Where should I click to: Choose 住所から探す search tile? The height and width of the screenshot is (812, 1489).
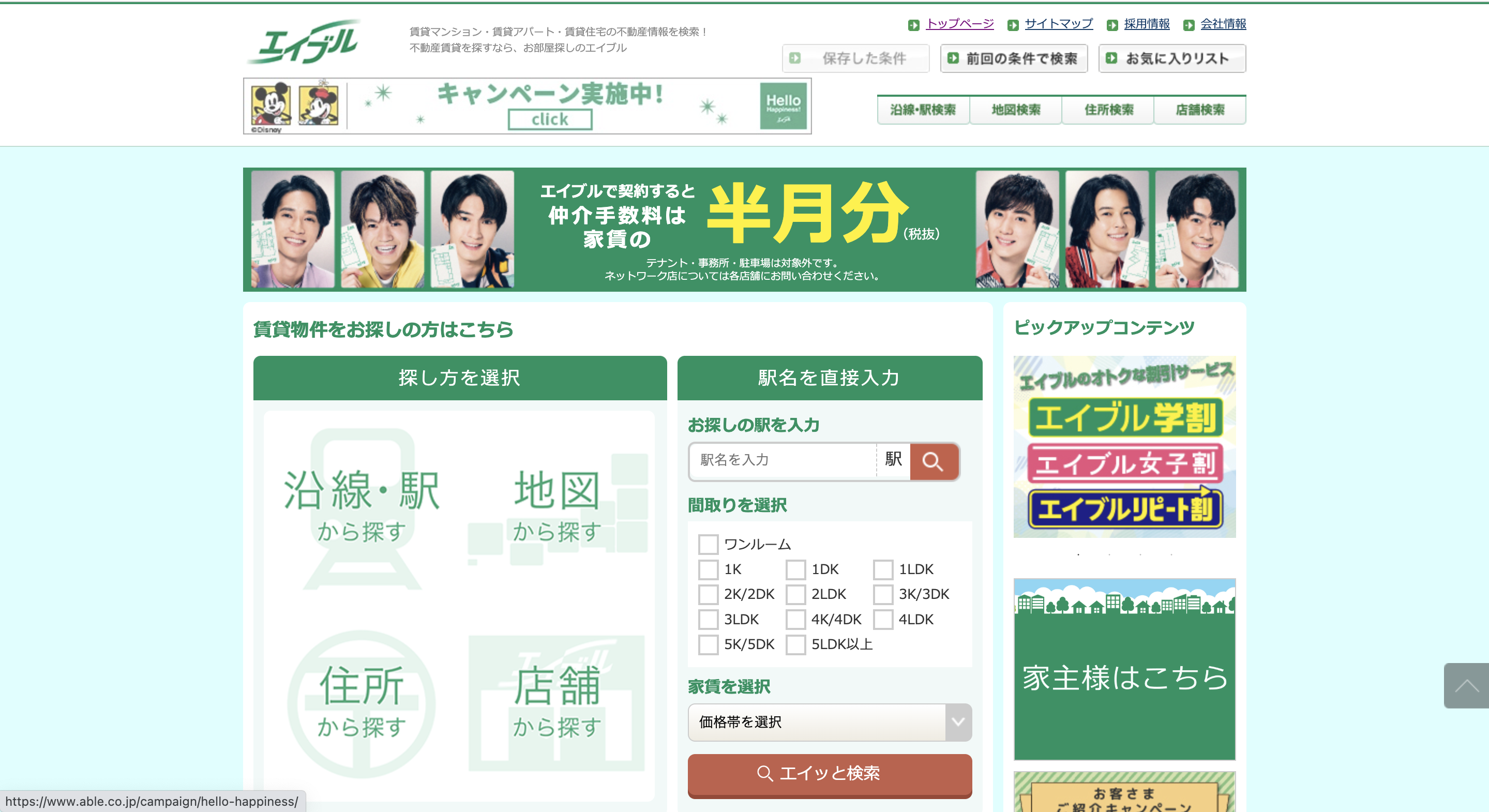pyautogui.click(x=362, y=703)
